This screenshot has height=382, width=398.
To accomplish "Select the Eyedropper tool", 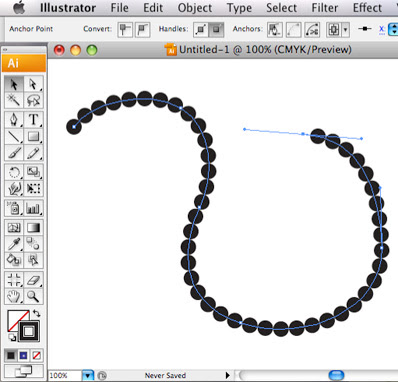I will coord(14,244).
